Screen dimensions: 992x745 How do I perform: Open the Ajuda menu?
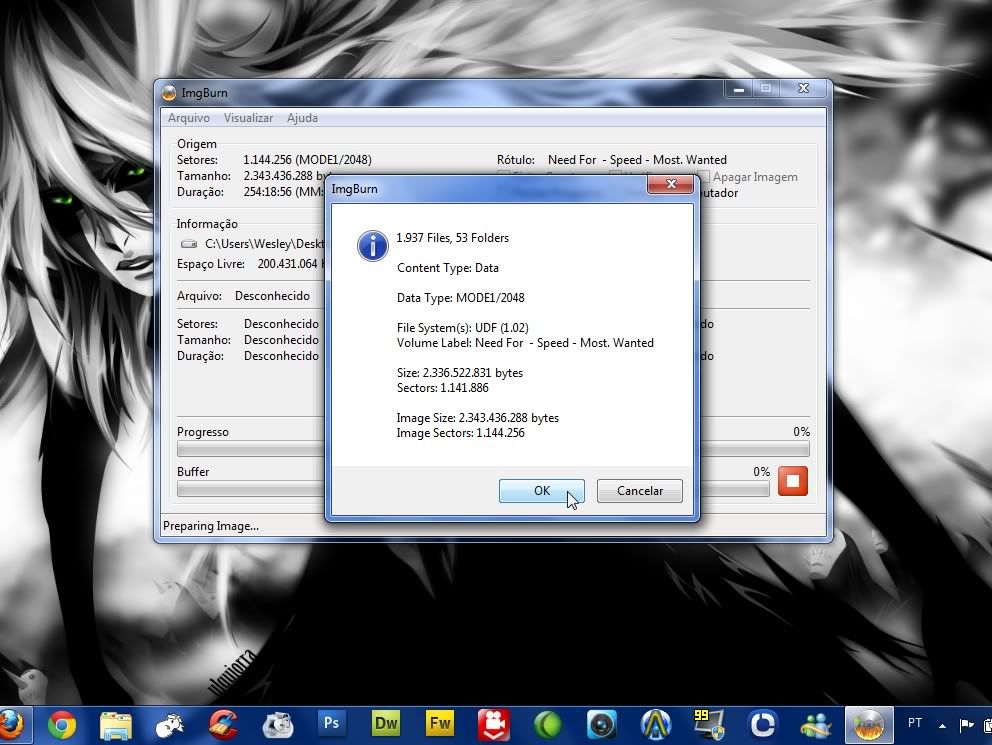[x=302, y=118]
